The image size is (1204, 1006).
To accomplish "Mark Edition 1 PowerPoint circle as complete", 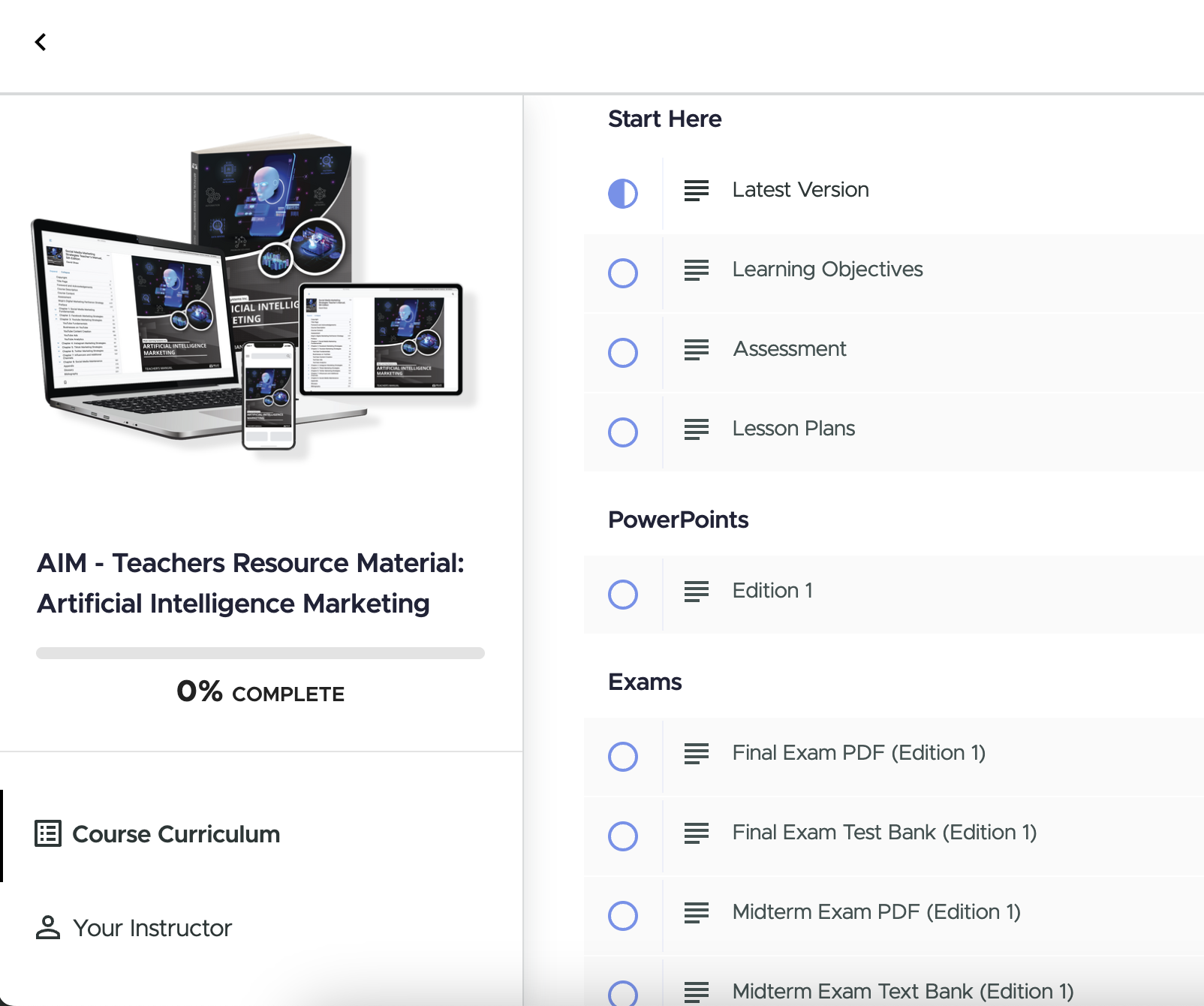I will point(622,595).
